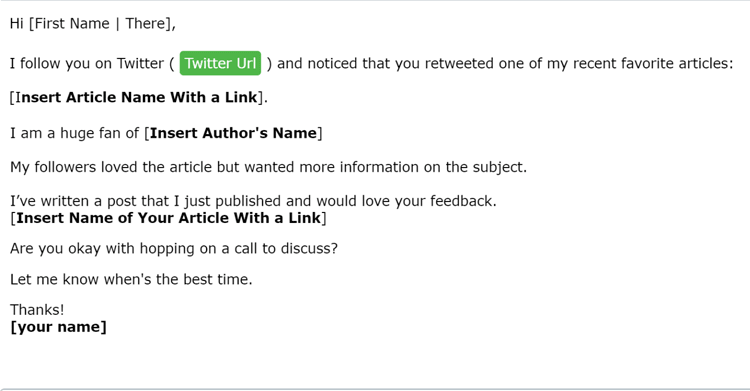Place cursor in "I follow you on Twitter" text

87,64
